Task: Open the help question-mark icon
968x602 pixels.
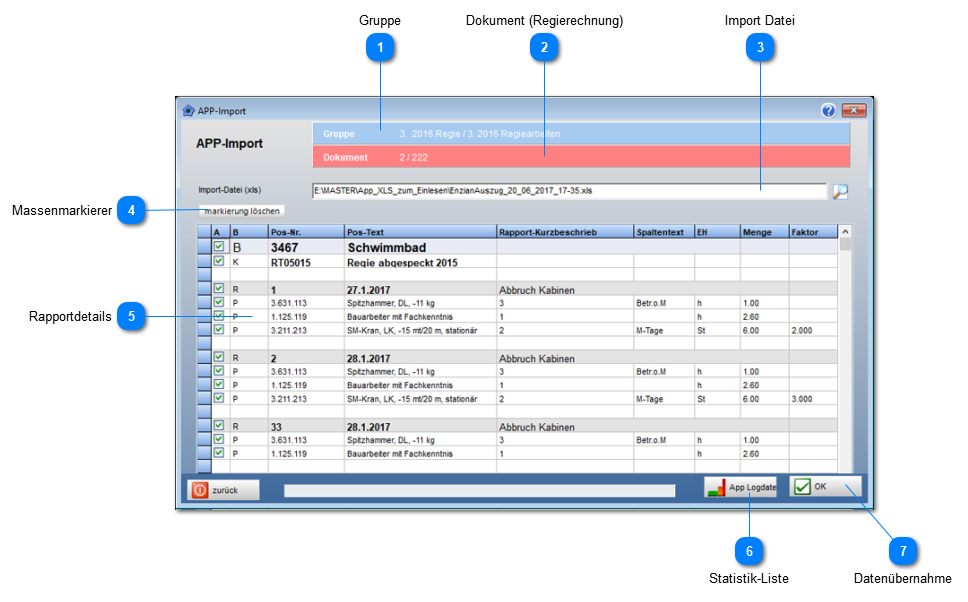Action: coord(828,111)
